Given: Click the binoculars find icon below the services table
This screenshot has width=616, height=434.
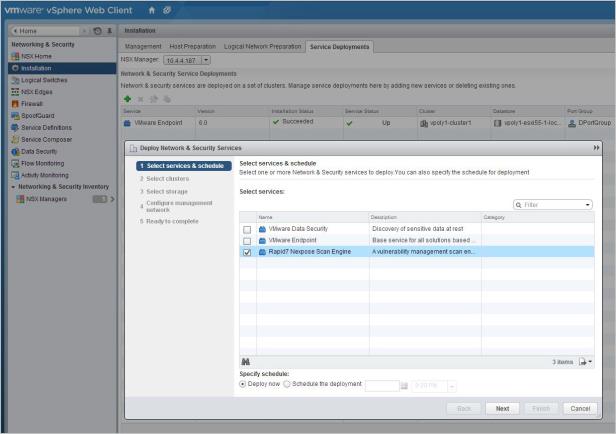Looking at the screenshot, I should (x=245, y=361).
